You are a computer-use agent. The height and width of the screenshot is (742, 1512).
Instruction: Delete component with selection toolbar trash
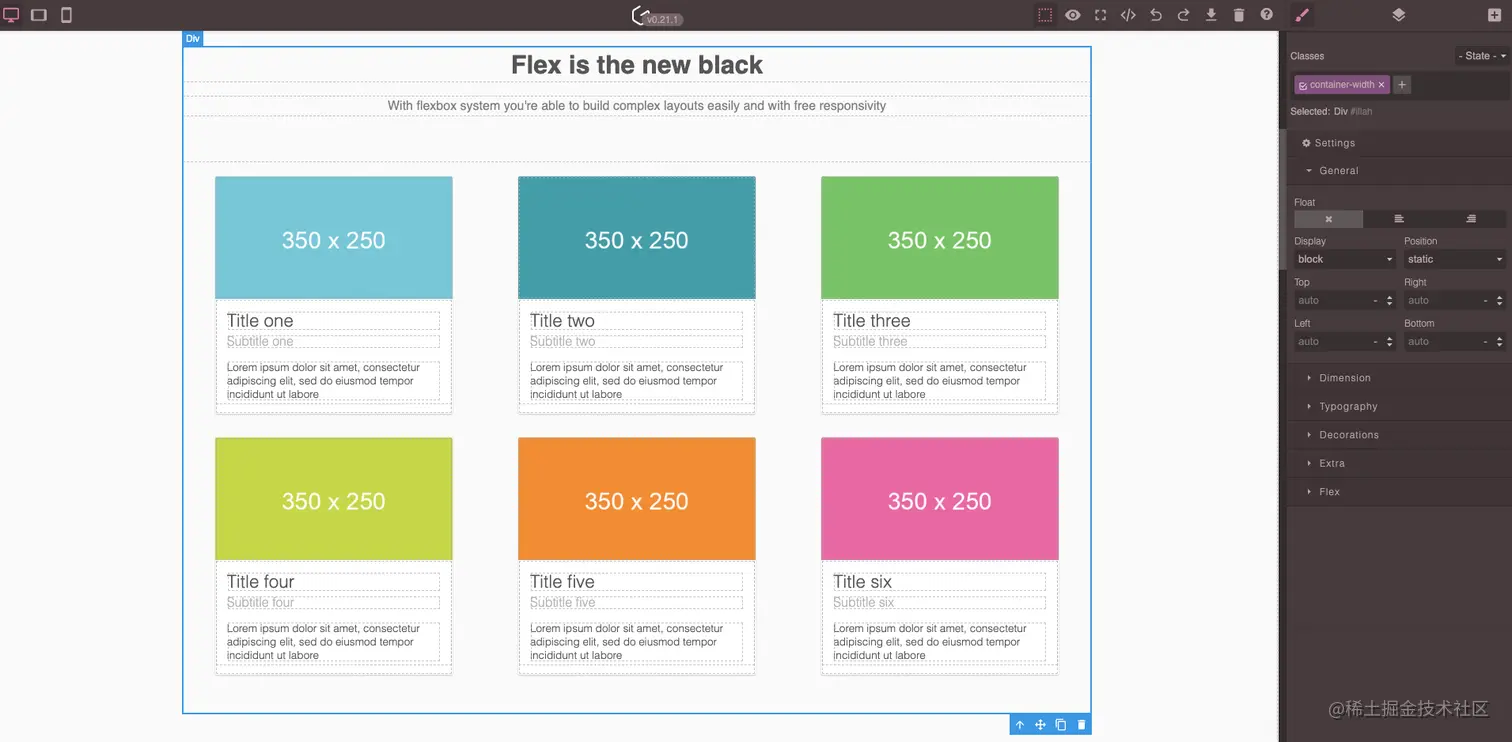[1081, 725]
